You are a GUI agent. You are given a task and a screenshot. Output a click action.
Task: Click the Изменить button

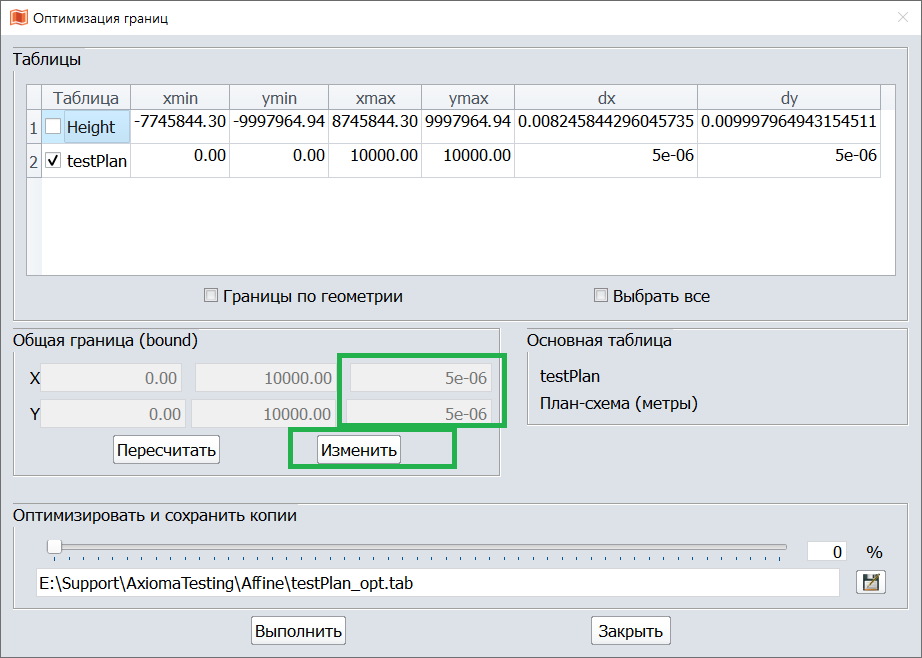(359, 450)
